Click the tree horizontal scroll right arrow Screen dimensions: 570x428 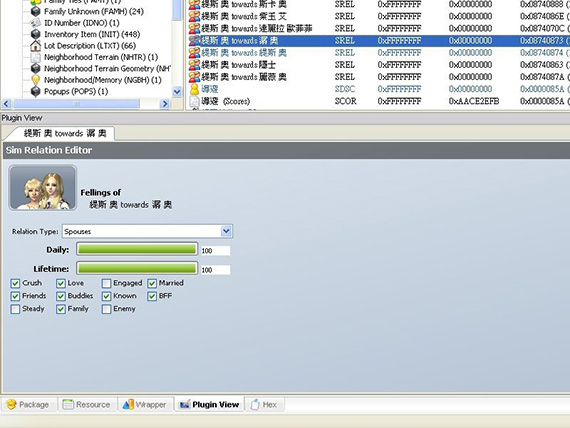(x=165, y=104)
